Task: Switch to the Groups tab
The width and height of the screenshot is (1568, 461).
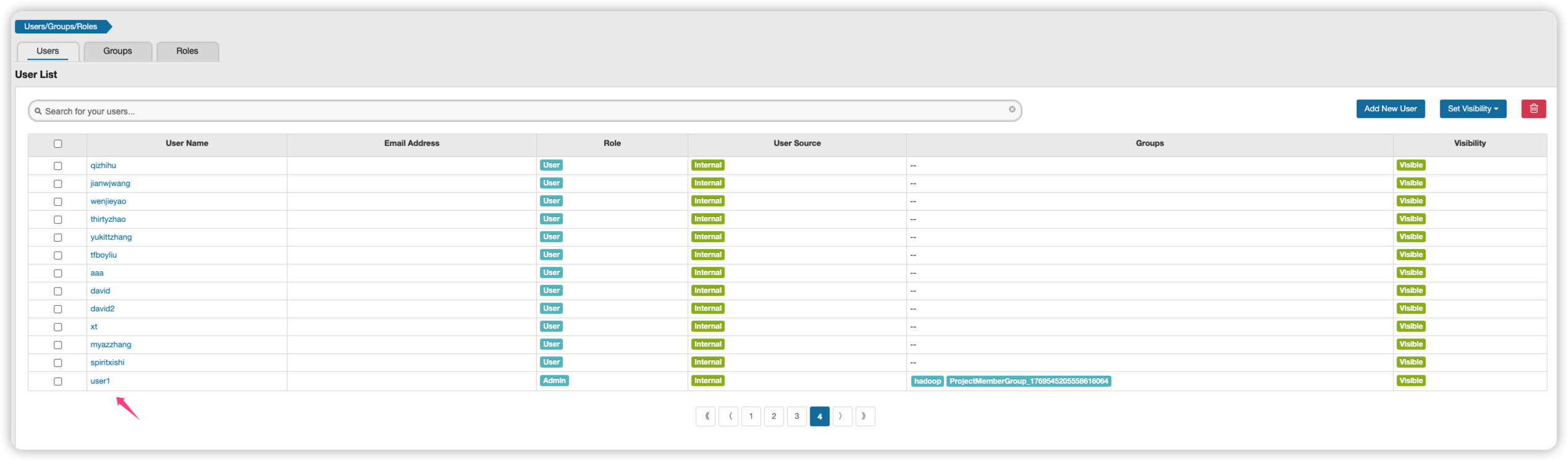Action: coord(117,51)
